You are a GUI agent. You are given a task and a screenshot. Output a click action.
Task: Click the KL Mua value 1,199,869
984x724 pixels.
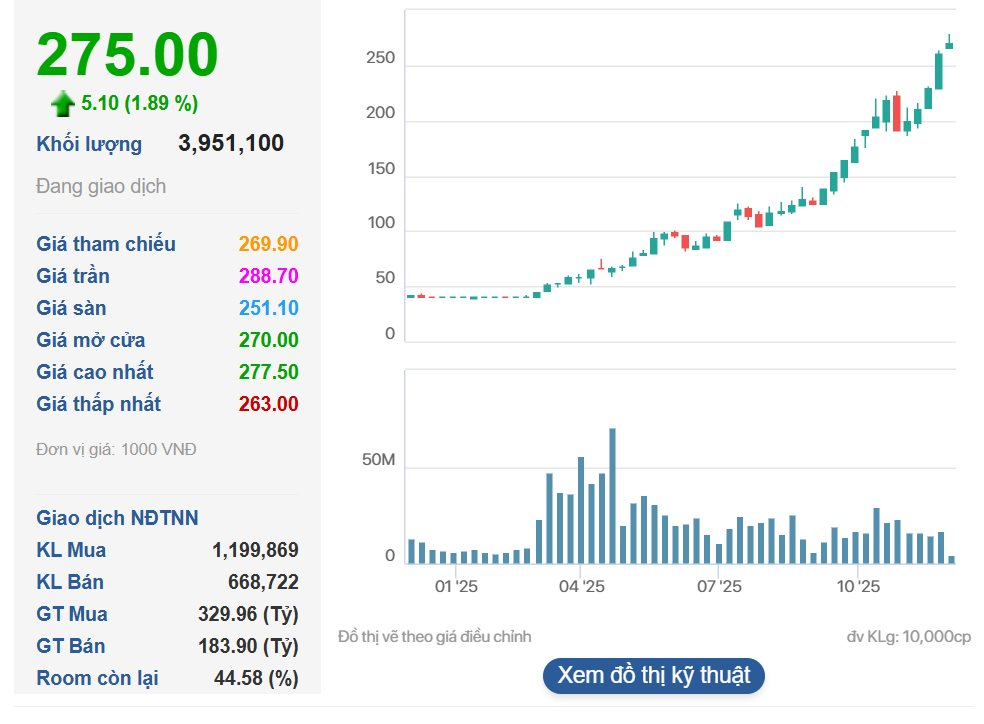[x=255, y=550]
